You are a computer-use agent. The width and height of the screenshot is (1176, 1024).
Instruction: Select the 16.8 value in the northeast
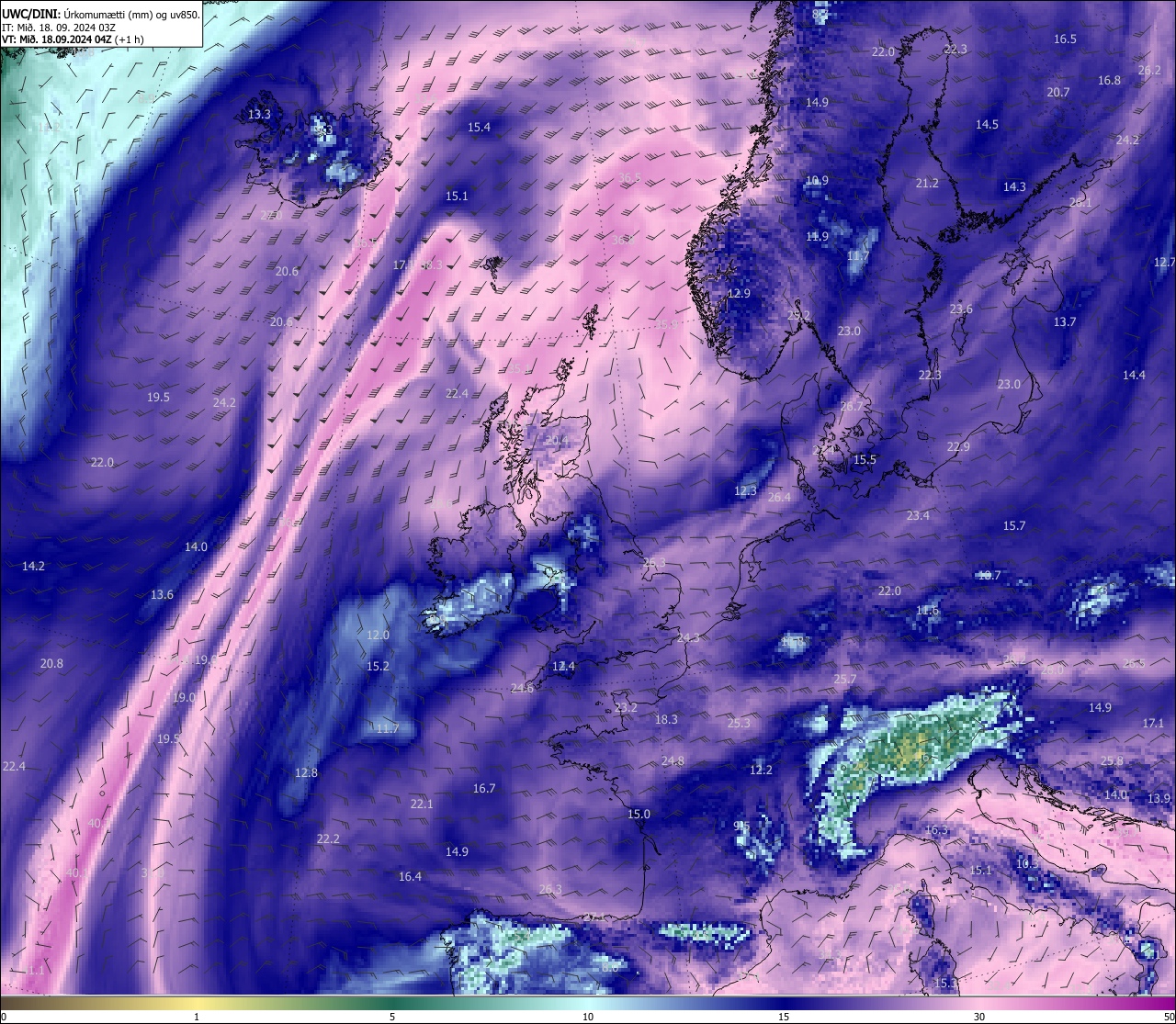click(x=1109, y=81)
